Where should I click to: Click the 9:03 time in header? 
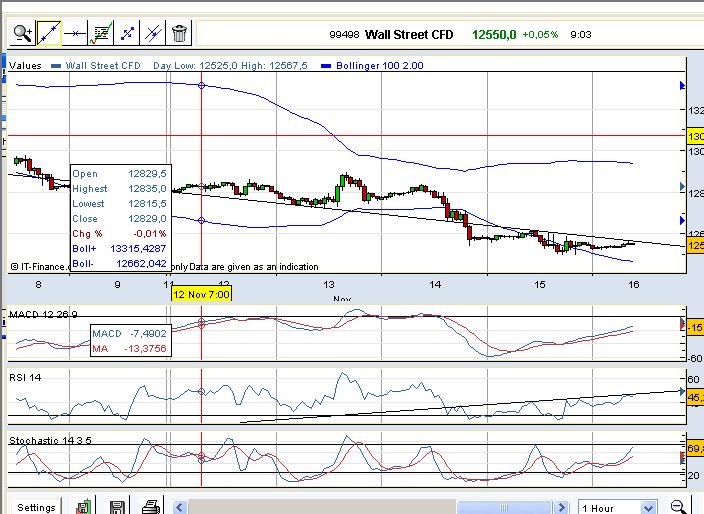pyautogui.click(x=581, y=35)
